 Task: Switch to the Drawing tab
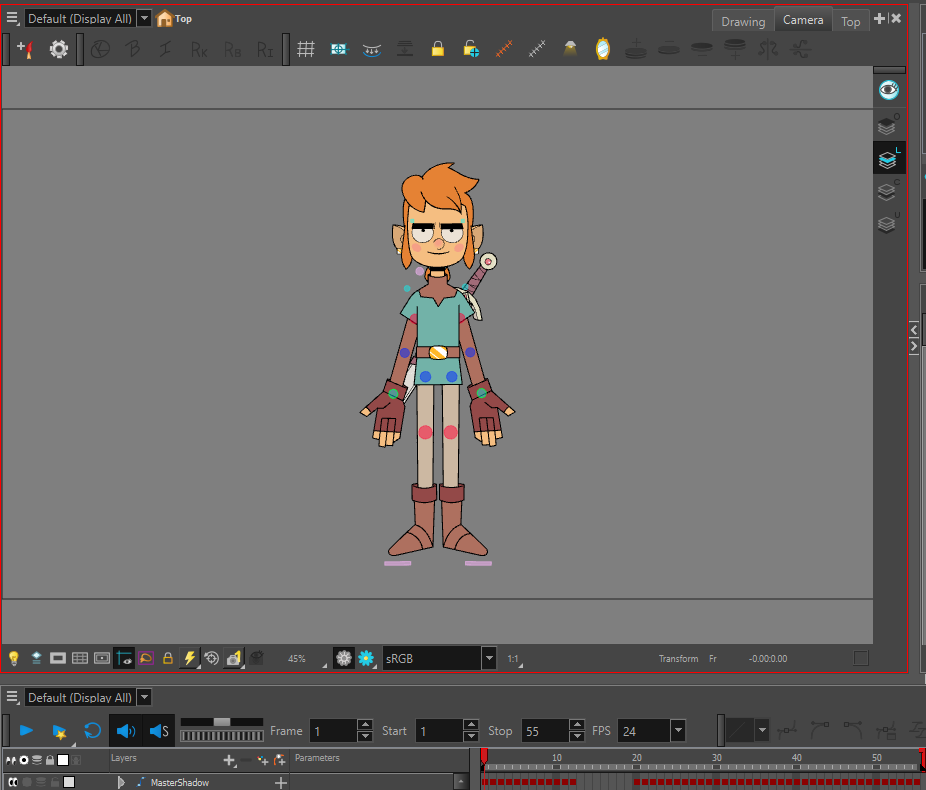[x=743, y=22]
